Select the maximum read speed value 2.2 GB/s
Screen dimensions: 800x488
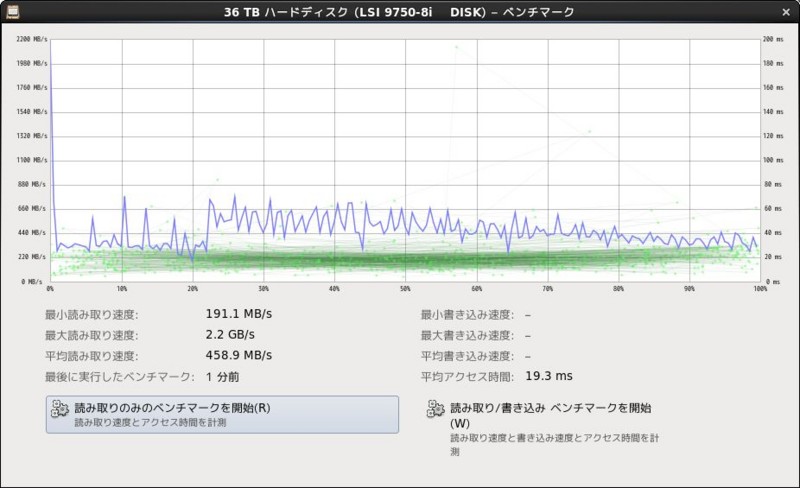(x=230, y=335)
